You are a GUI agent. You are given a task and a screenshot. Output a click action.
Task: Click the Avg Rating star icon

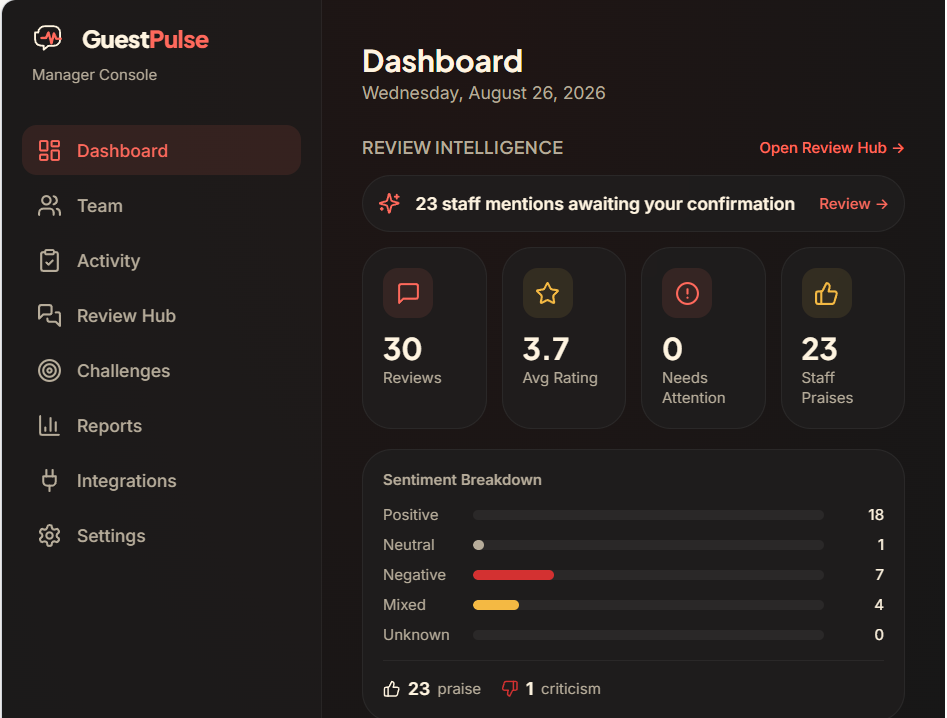(x=548, y=293)
